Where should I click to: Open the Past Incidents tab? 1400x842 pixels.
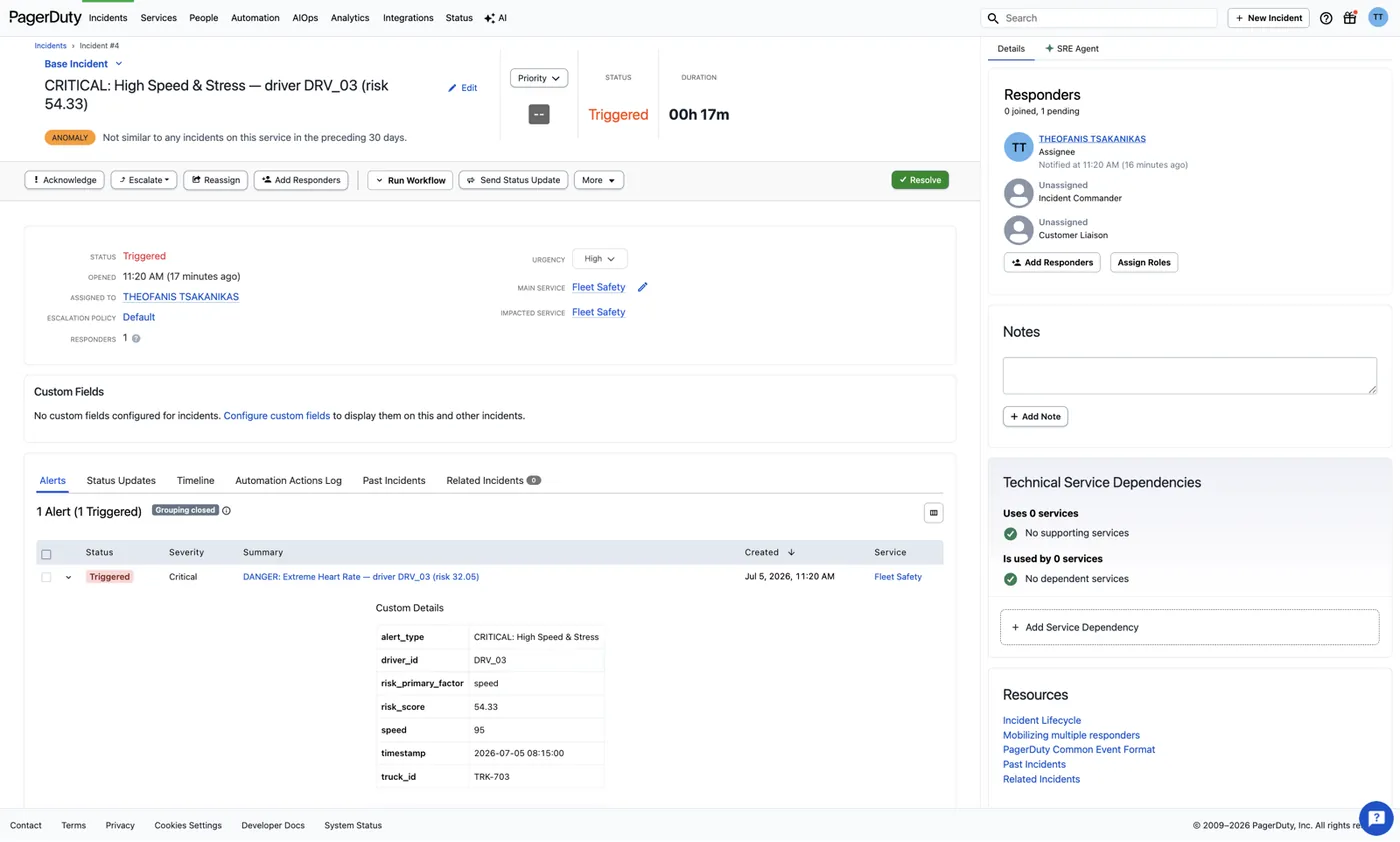click(394, 480)
